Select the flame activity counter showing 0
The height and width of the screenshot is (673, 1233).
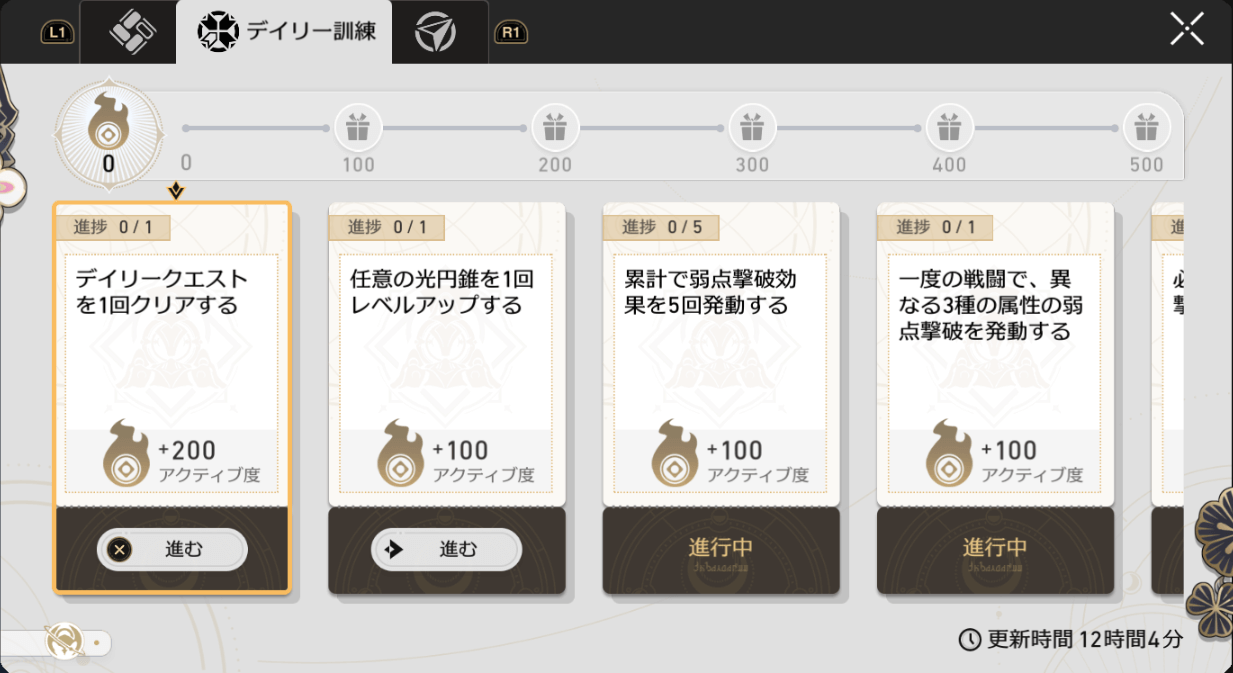108,133
